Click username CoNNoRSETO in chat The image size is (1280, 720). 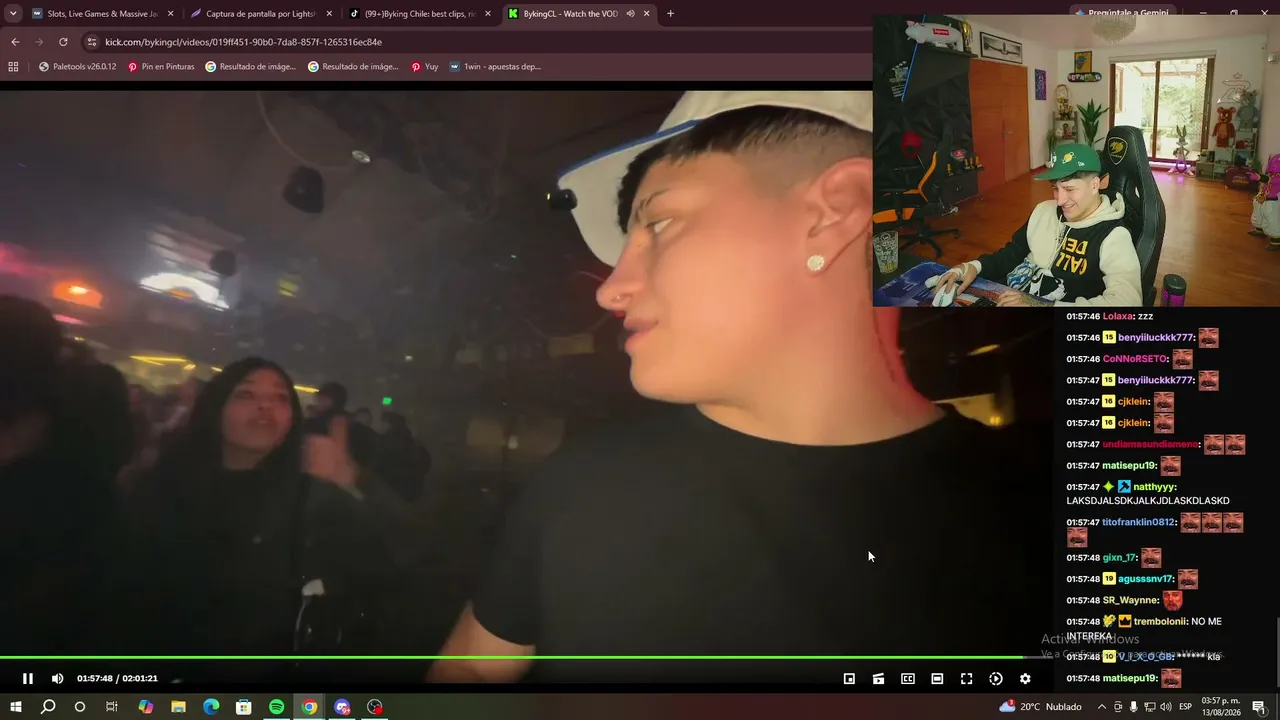click(1135, 359)
